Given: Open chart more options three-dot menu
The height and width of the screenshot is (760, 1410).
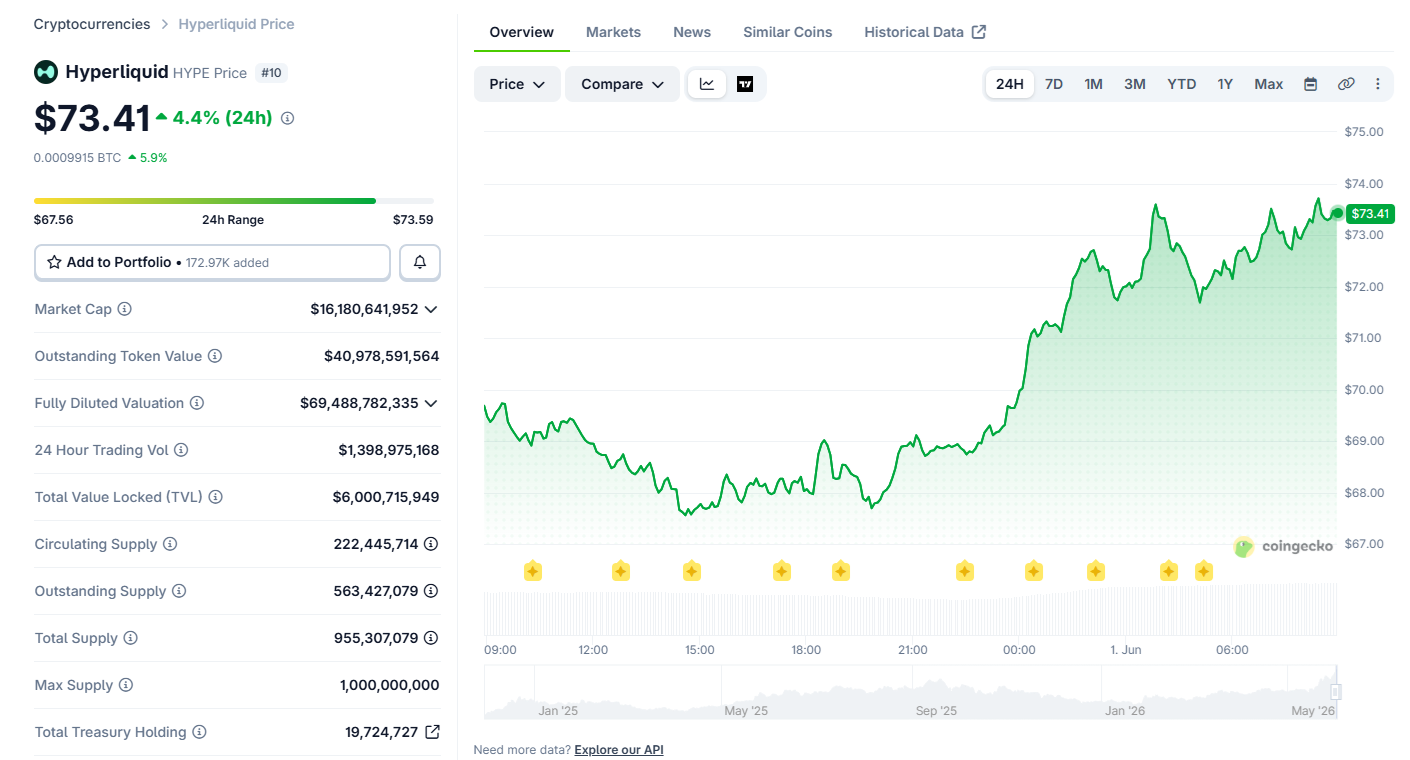Looking at the screenshot, I should (x=1378, y=84).
